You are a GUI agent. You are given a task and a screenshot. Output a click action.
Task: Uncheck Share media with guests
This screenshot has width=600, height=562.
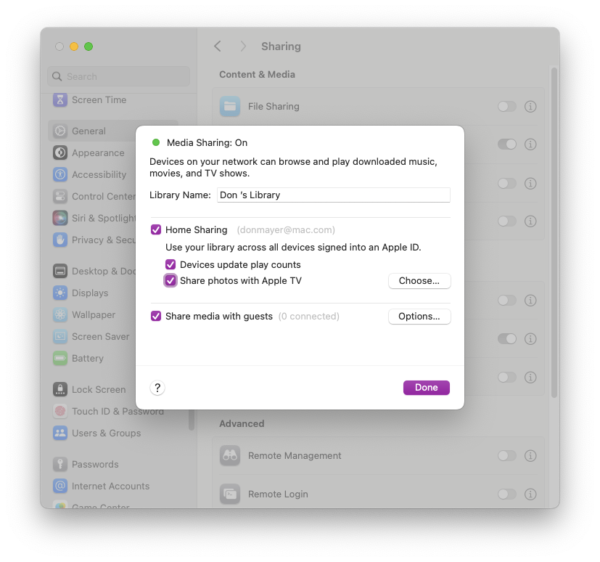pyautogui.click(x=156, y=316)
